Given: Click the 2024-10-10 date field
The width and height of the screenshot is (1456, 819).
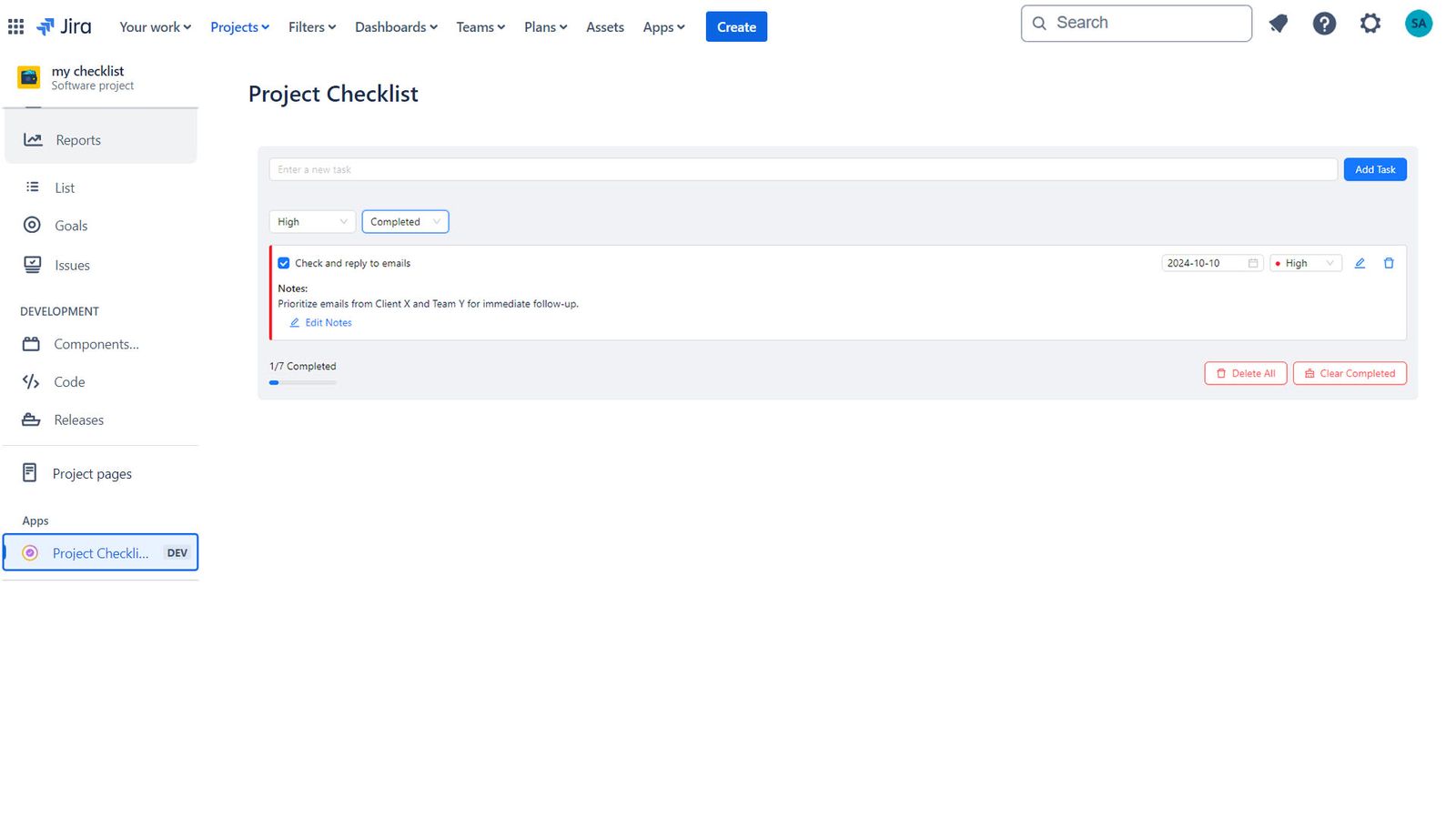Looking at the screenshot, I should pyautogui.click(x=1212, y=263).
